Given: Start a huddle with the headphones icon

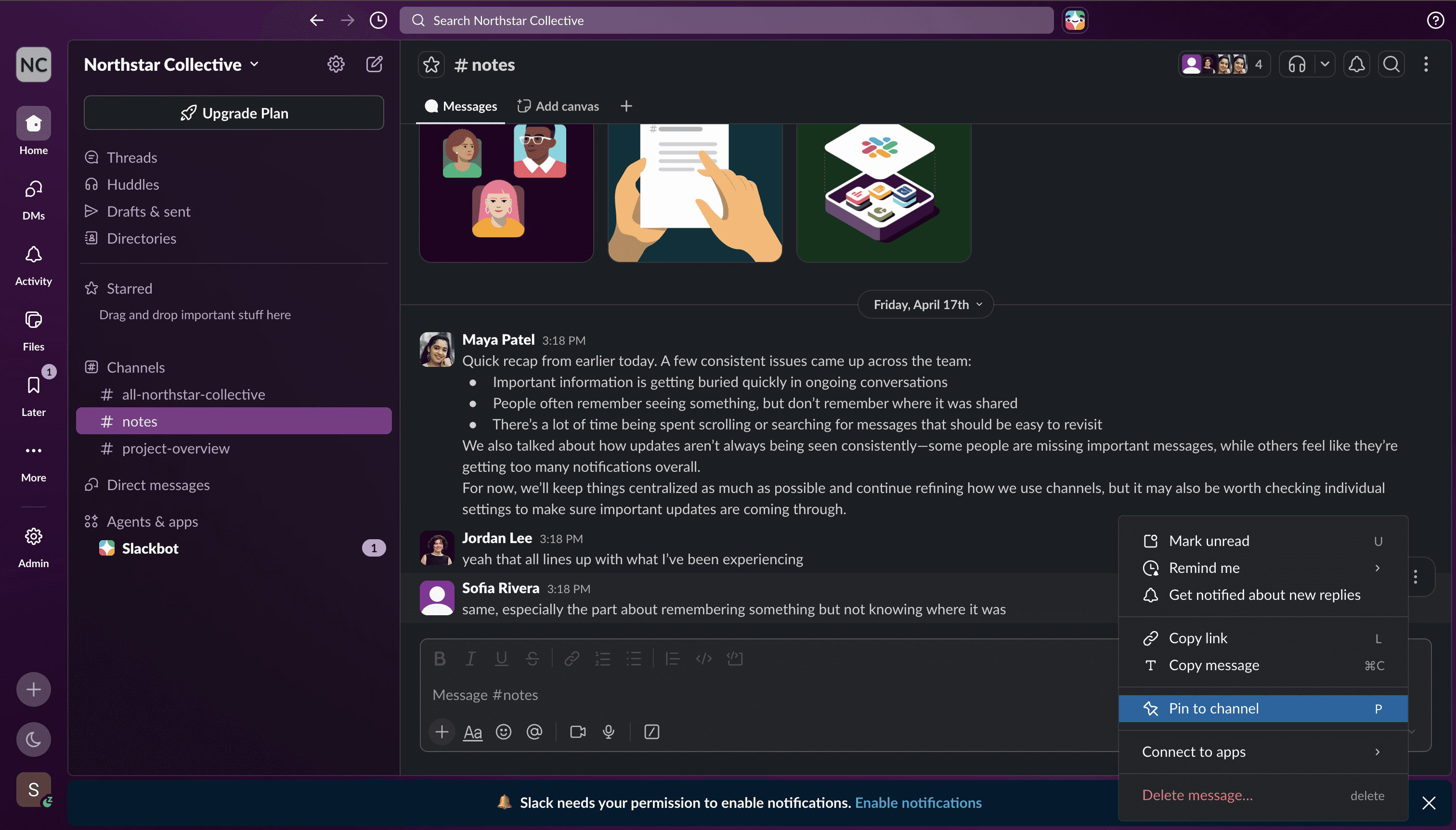Looking at the screenshot, I should tap(1297, 65).
